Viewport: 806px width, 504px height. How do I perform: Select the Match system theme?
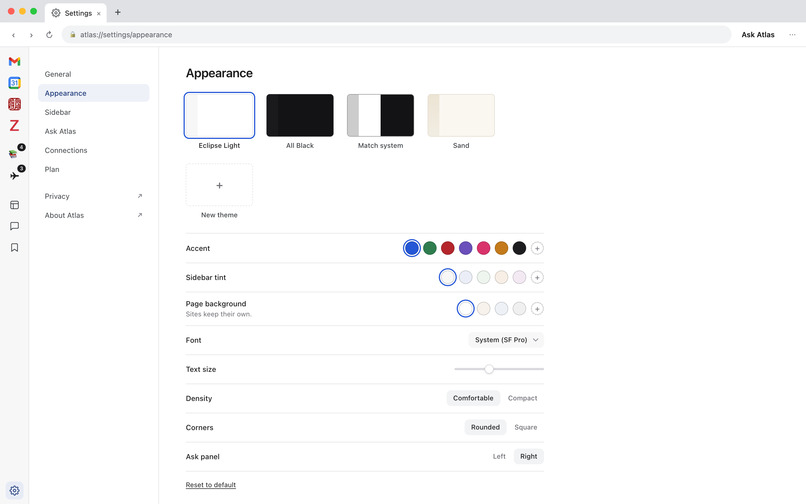pyautogui.click(x=380, y=115)
